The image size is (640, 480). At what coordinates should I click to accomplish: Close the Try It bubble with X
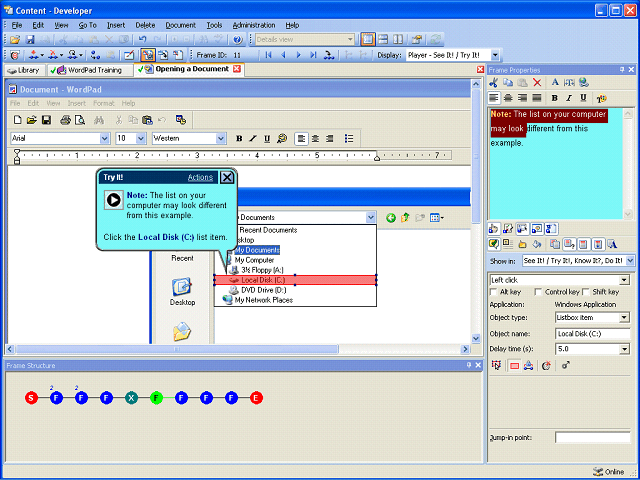point(227,177)
